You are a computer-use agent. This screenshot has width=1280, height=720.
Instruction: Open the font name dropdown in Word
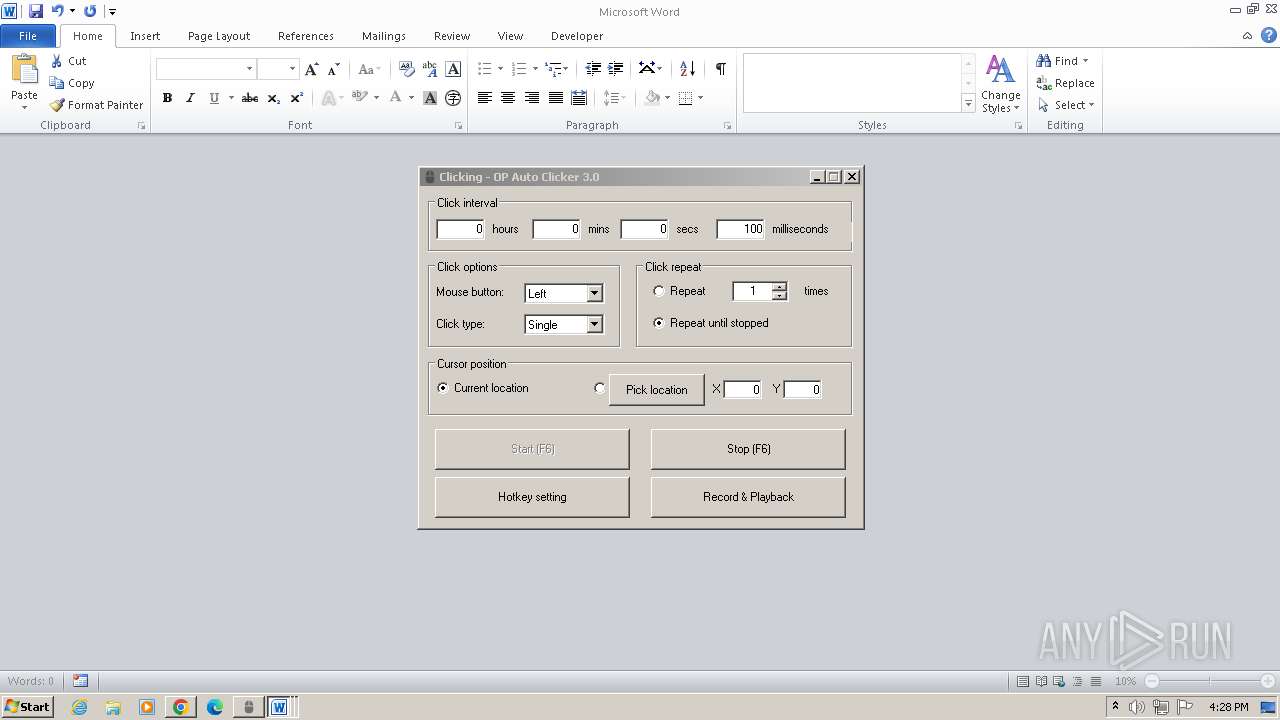[250, 69]
